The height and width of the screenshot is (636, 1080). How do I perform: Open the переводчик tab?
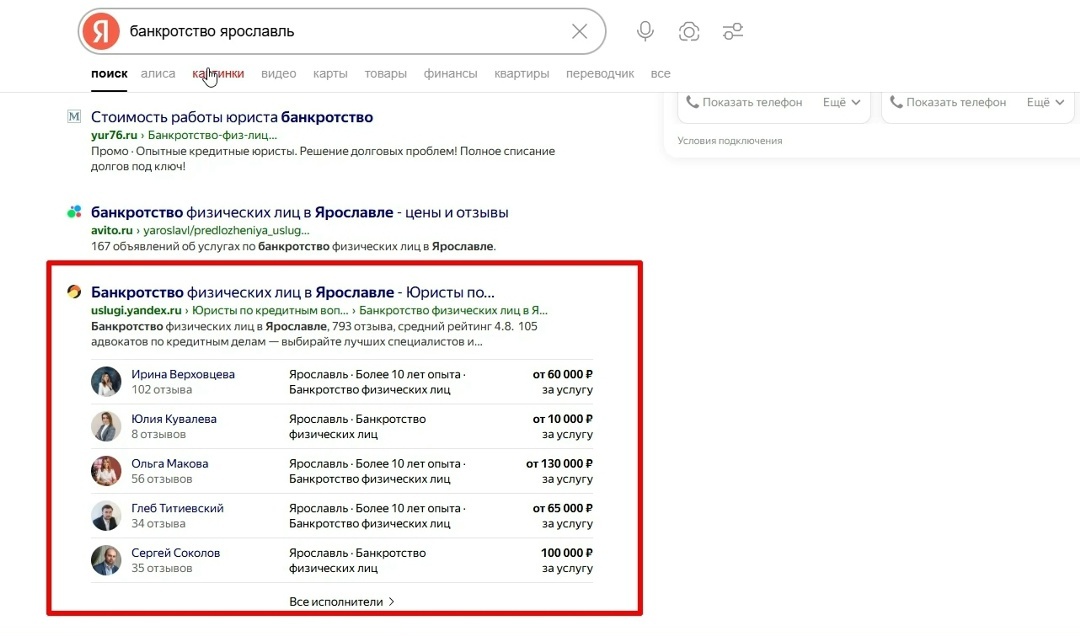pyautogui.click(x=600, y=73)
